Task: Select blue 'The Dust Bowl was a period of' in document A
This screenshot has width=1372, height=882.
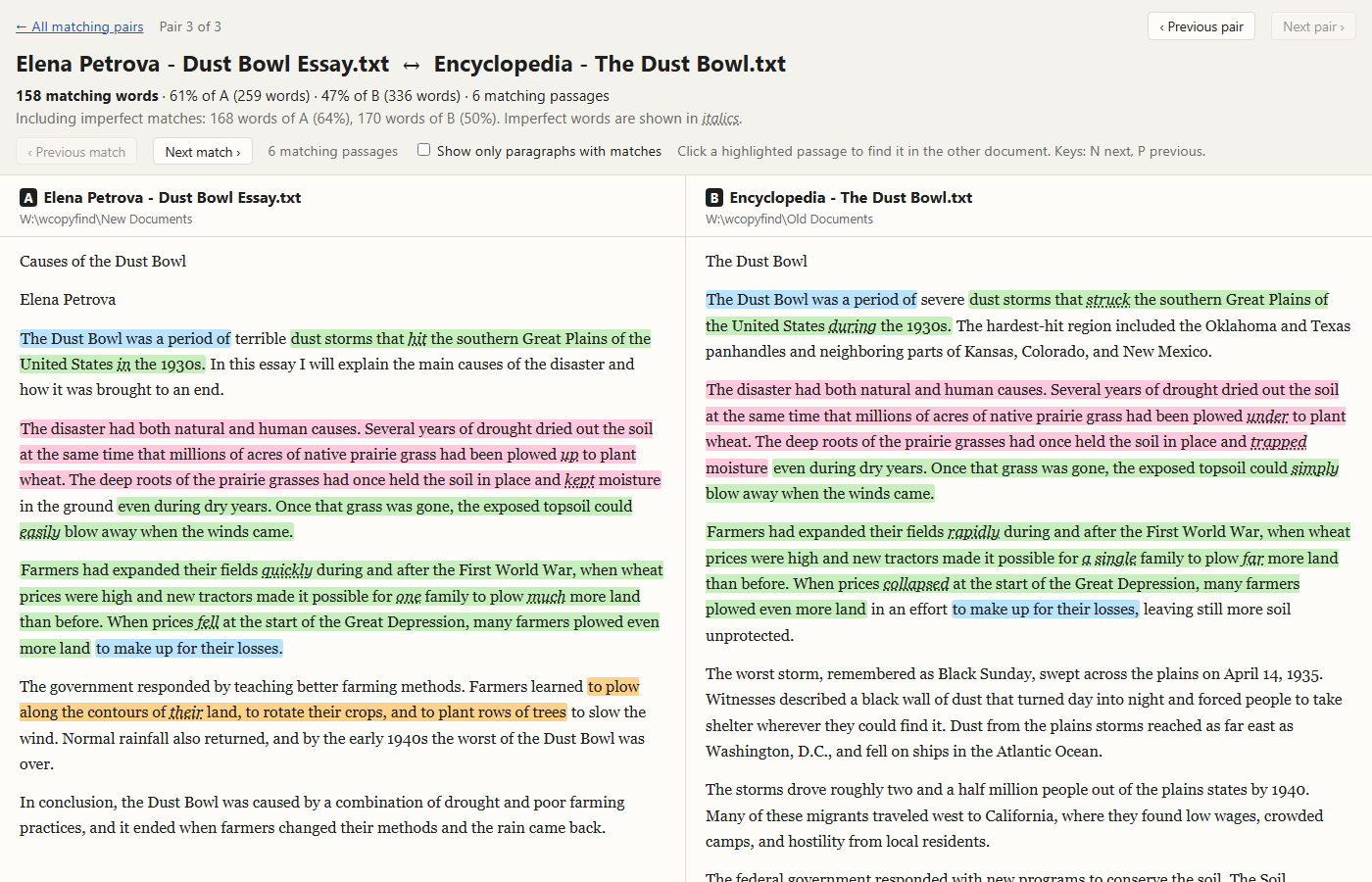Action: click(125, 339)
